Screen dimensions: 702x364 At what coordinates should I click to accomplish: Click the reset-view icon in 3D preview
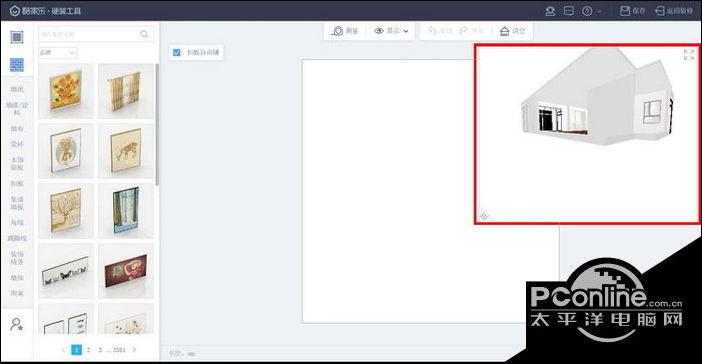coord(484,216)
